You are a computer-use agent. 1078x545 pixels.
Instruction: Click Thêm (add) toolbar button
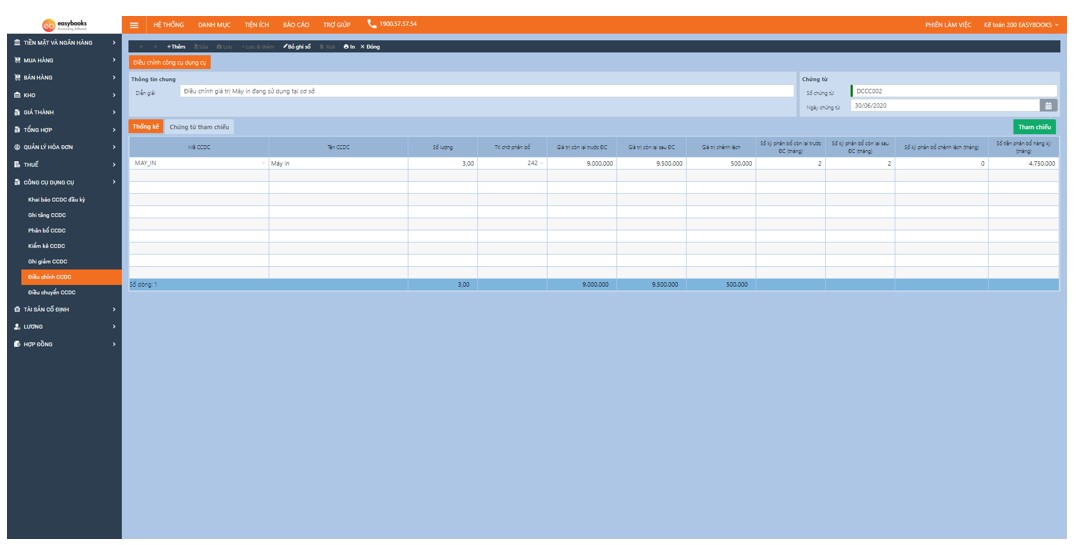(176, 47)
